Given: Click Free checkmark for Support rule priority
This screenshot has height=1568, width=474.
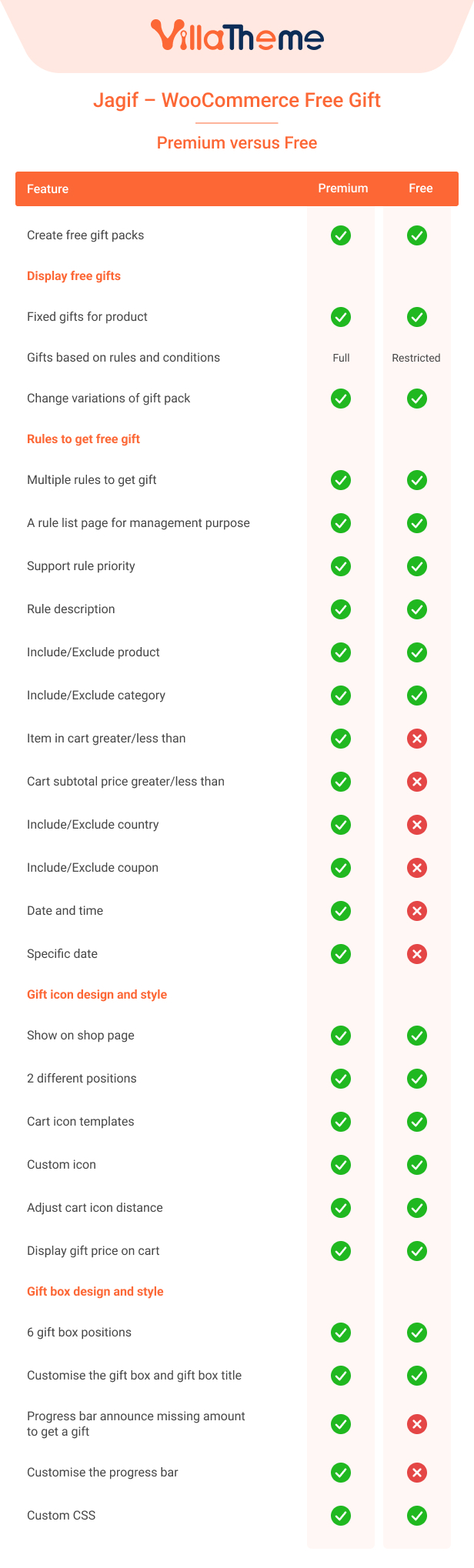Looking at the screenshot, I should [x=417, y=566].
